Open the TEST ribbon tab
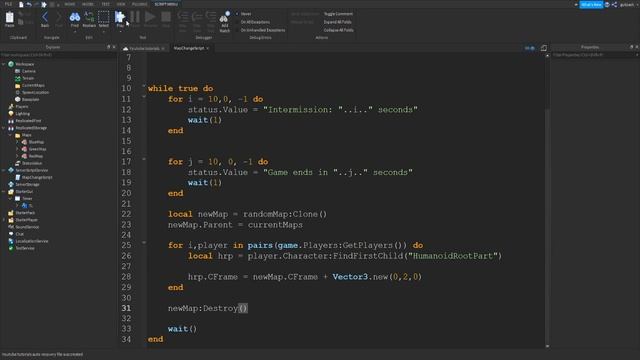 [x=105, y=4]
